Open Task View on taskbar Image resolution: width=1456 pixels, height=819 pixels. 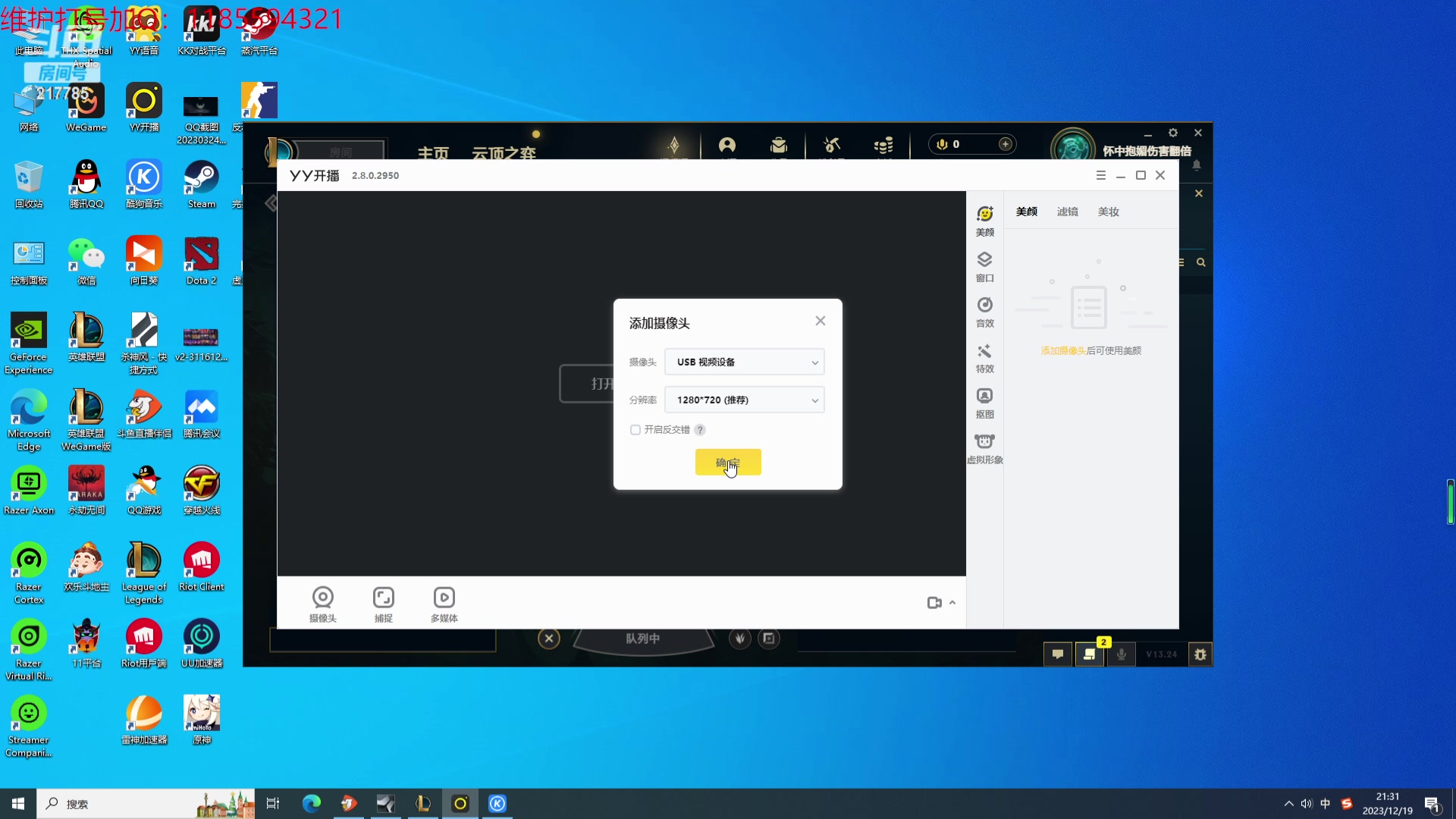click(x=273, y=804)
